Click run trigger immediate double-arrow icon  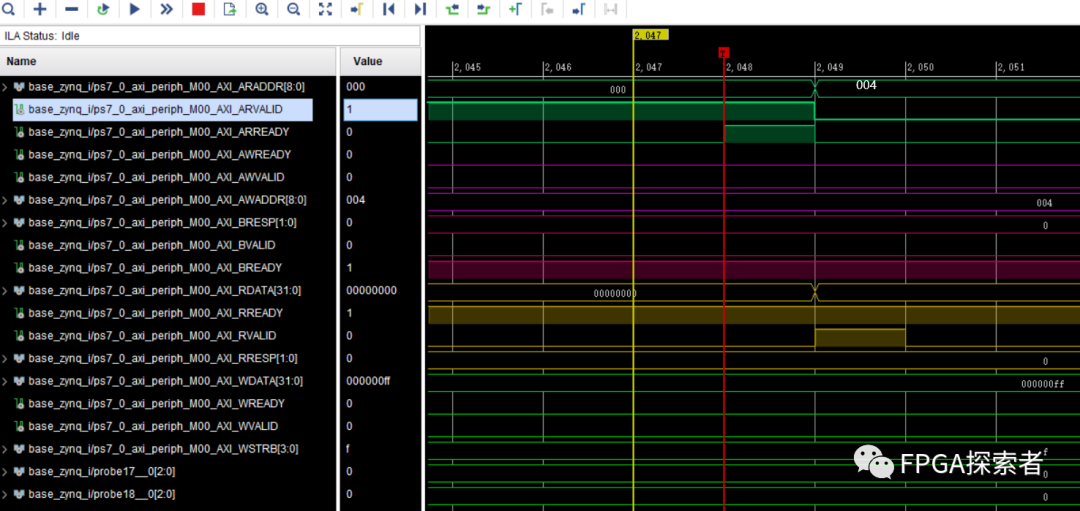tap(166, 9)
